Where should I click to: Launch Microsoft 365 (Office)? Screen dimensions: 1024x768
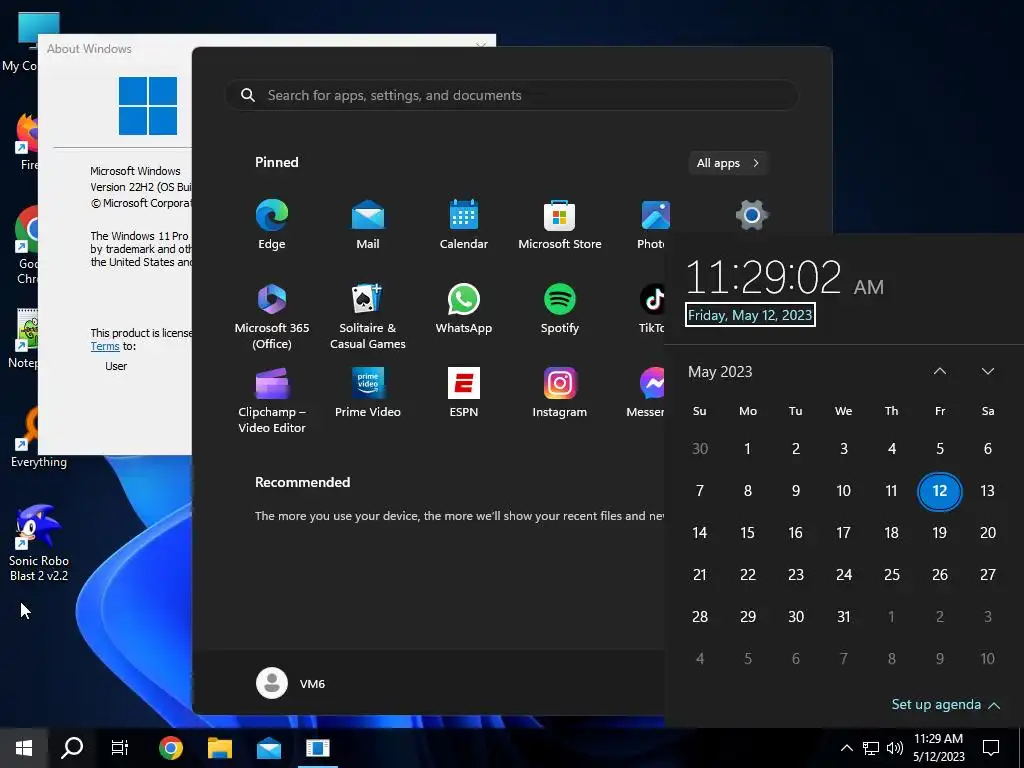[272, 317]
